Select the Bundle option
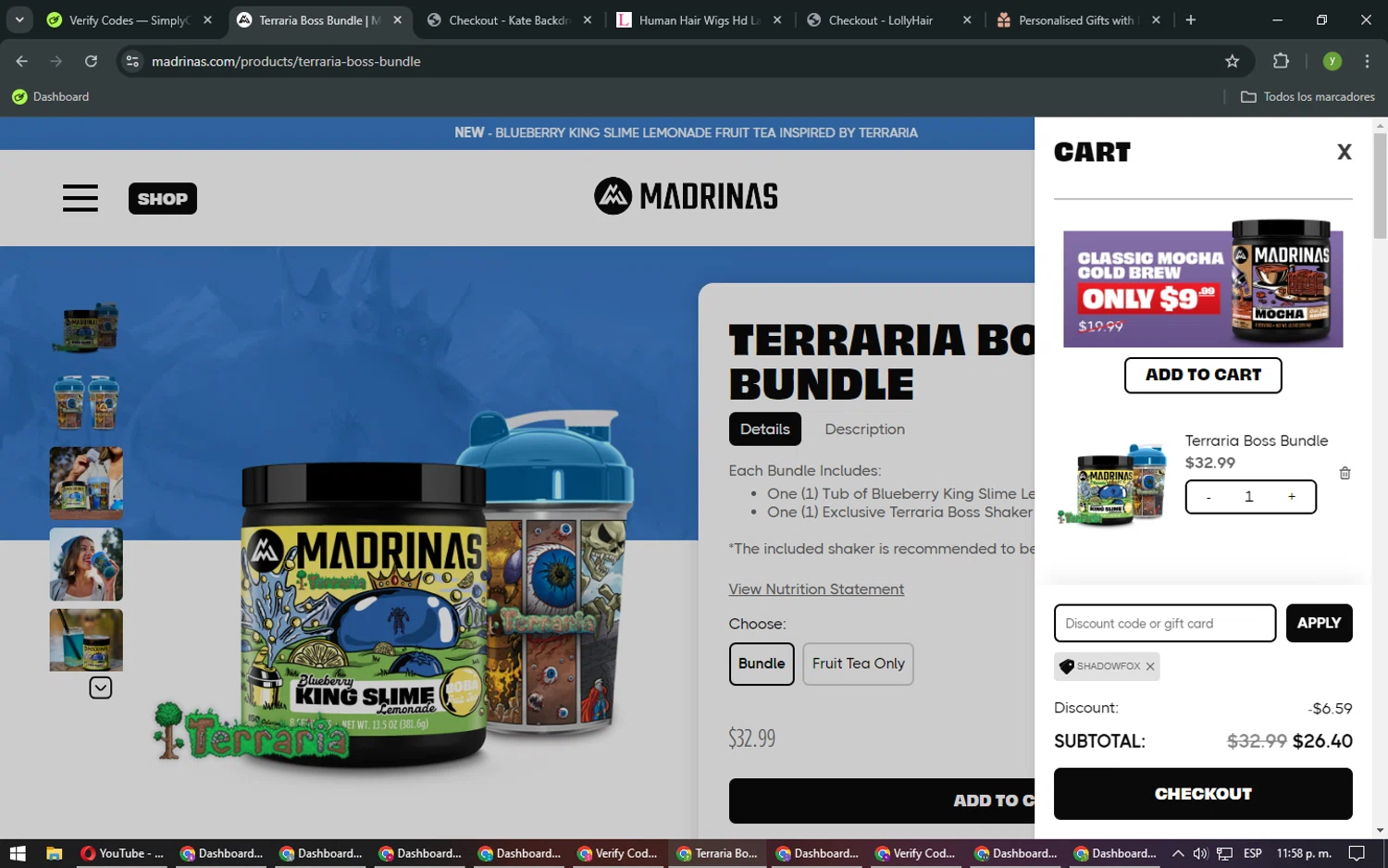 (762, 663)
